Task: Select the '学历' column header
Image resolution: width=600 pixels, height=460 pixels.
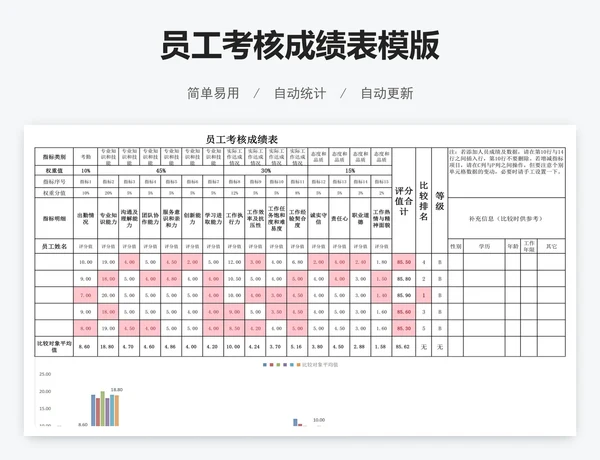Action: tap(484, 246)
